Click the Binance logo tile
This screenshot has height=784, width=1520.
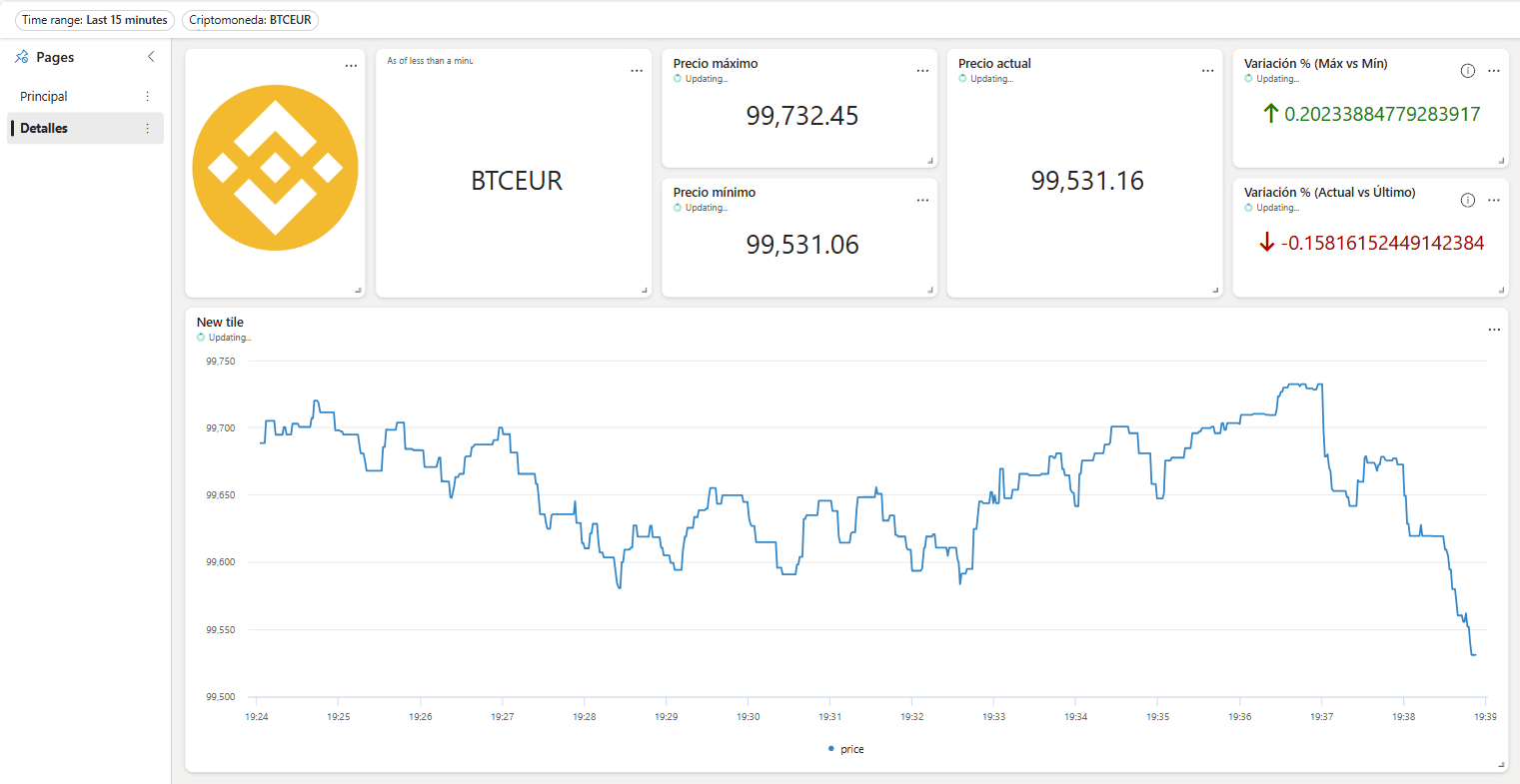pyautogui.click(x=275, y=167)
